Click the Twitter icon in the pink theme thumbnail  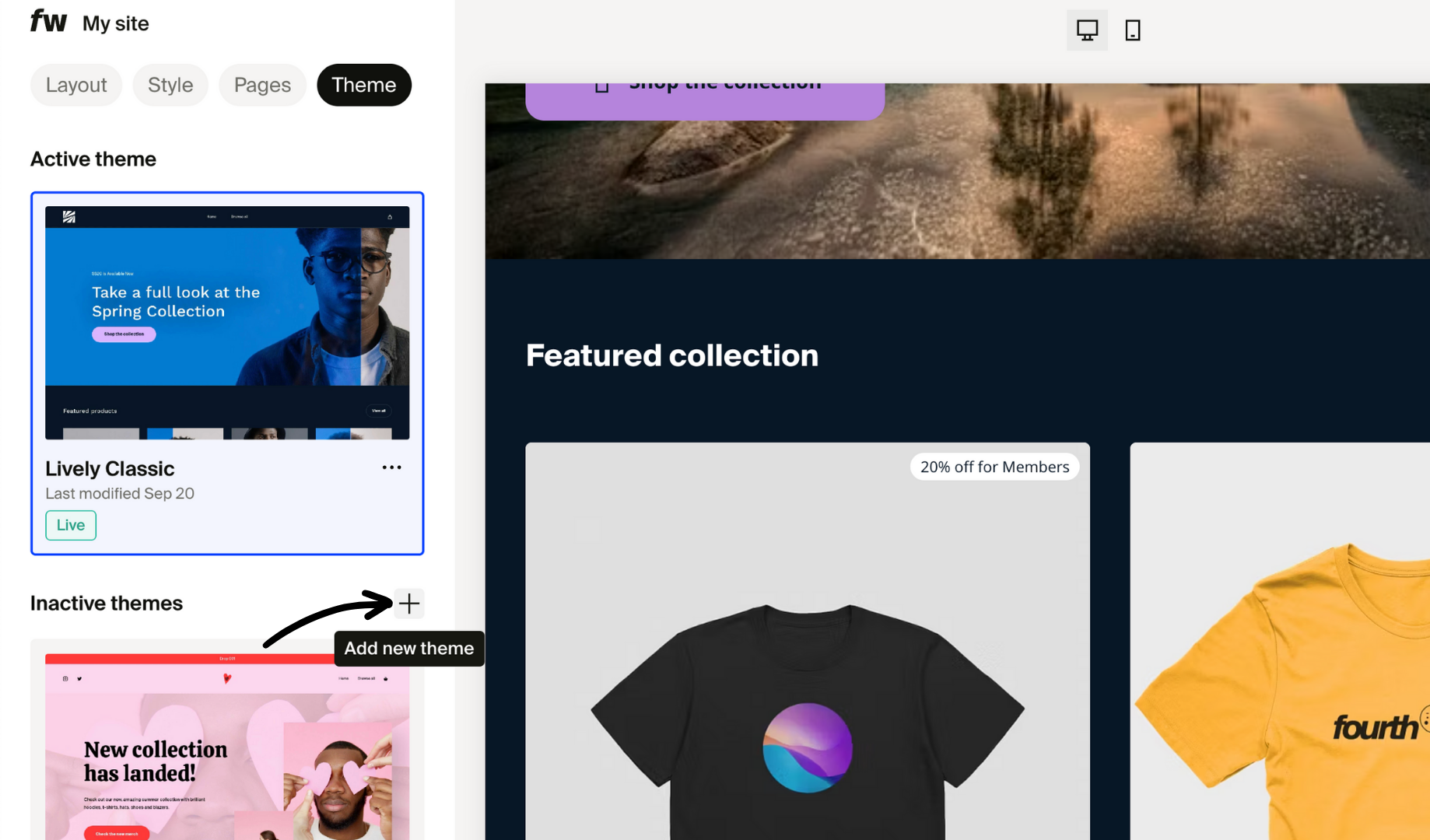[79, 678]
